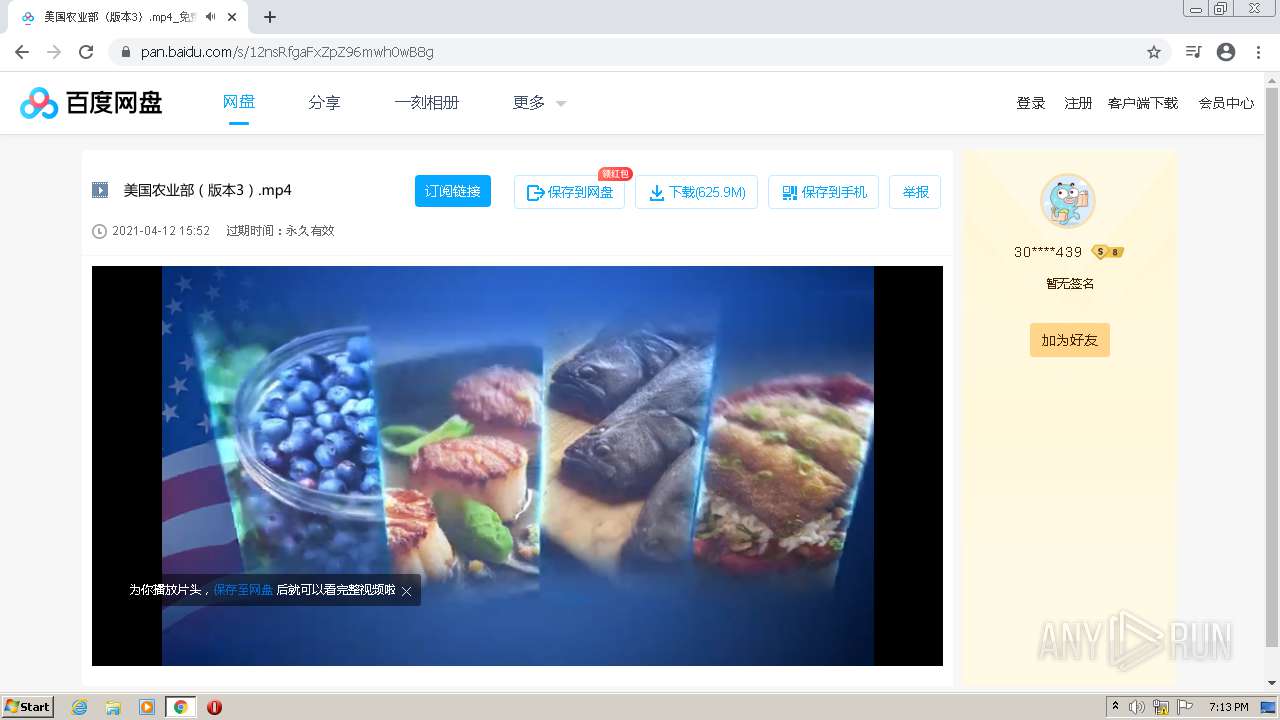Click the scrollbar down arrow

1272,683
